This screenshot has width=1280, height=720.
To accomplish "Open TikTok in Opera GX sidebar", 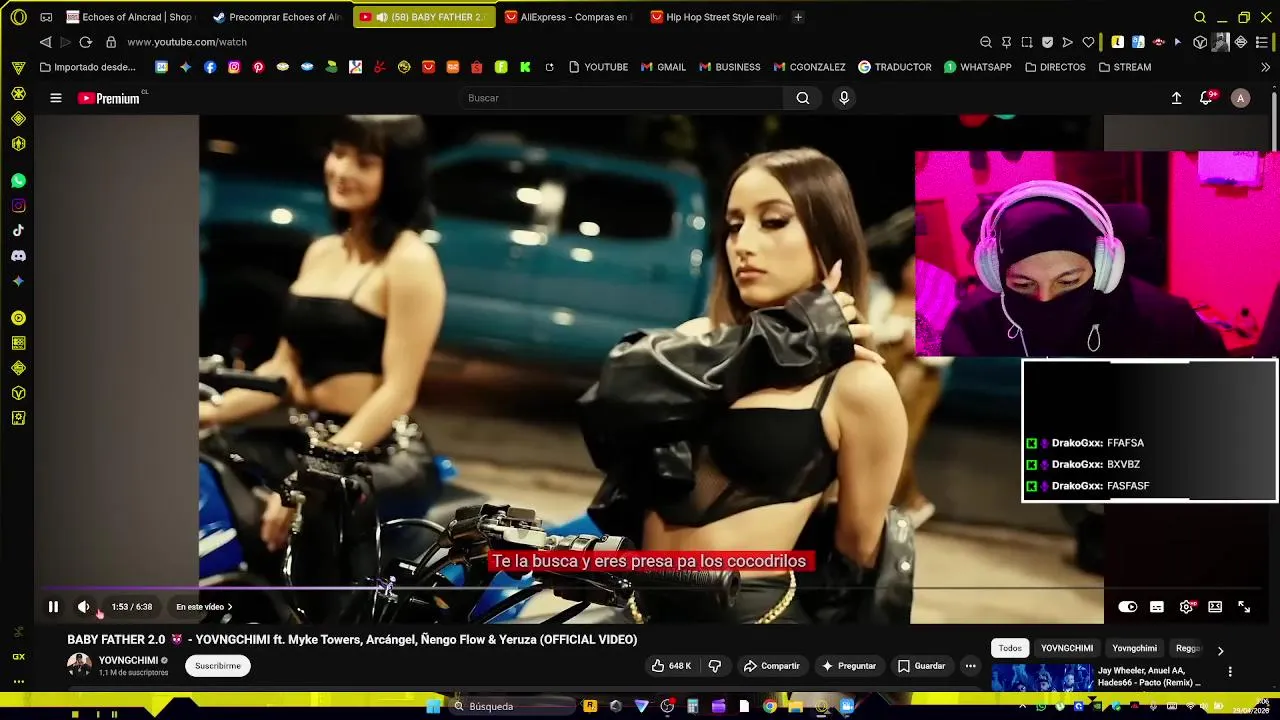I will point(18,231).
